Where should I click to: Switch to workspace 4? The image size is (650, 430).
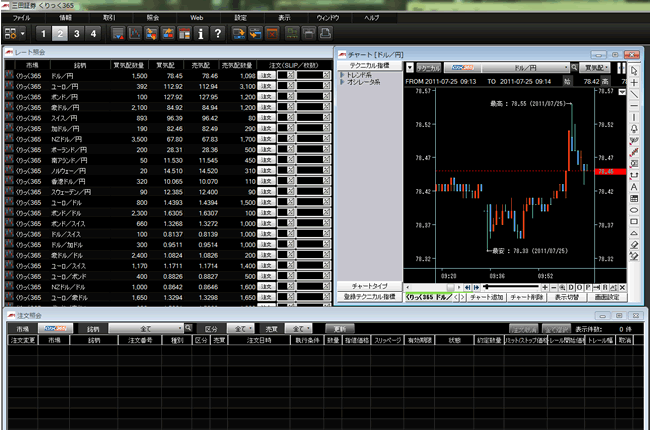coord(93,34)
